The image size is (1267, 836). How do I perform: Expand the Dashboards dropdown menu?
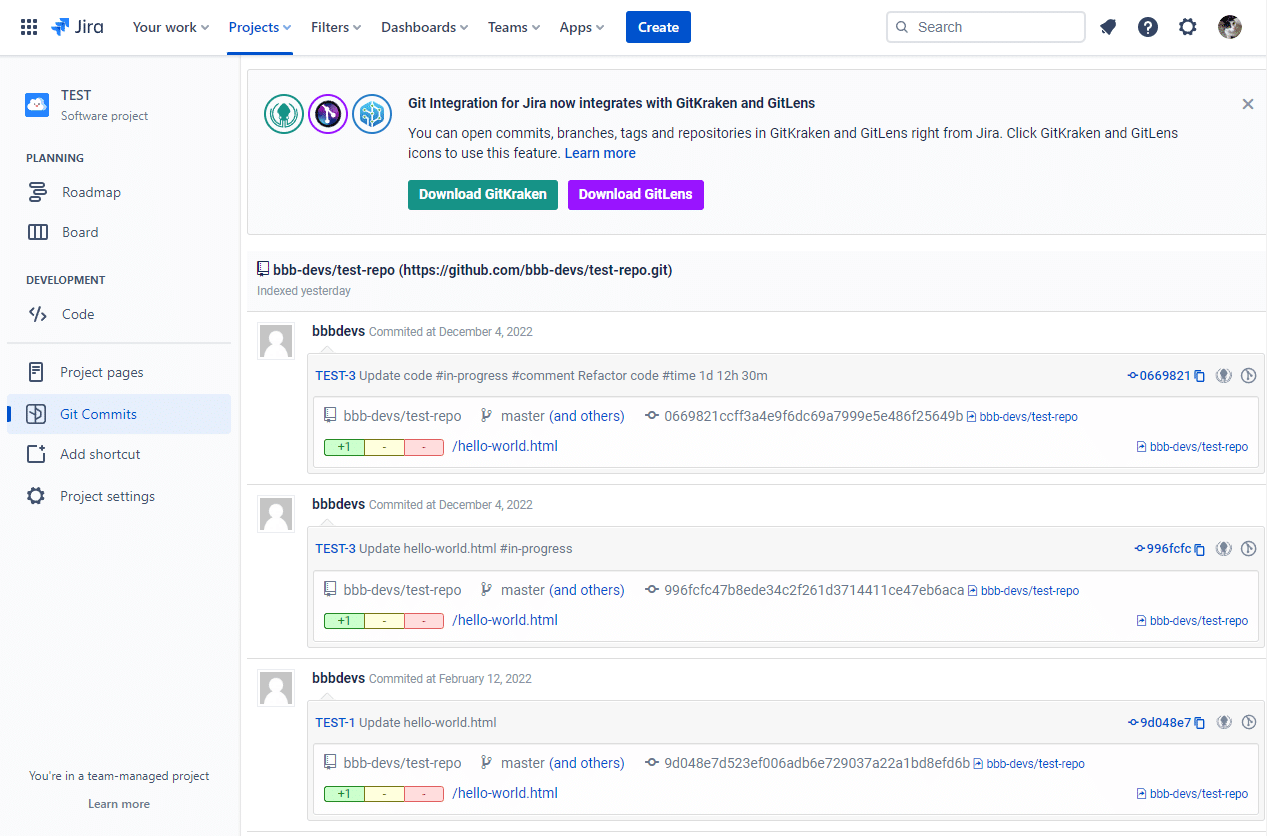pyautogui.click(x=425, y=27)
